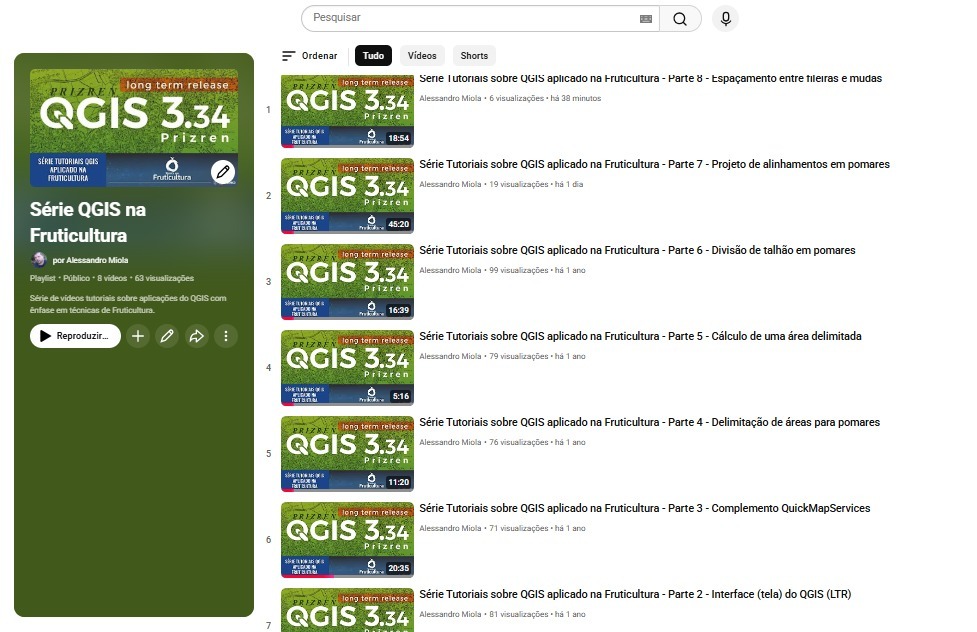977x632 pixels.
Task: Add videos with the plus icon
Action: [x=138, y=336]
